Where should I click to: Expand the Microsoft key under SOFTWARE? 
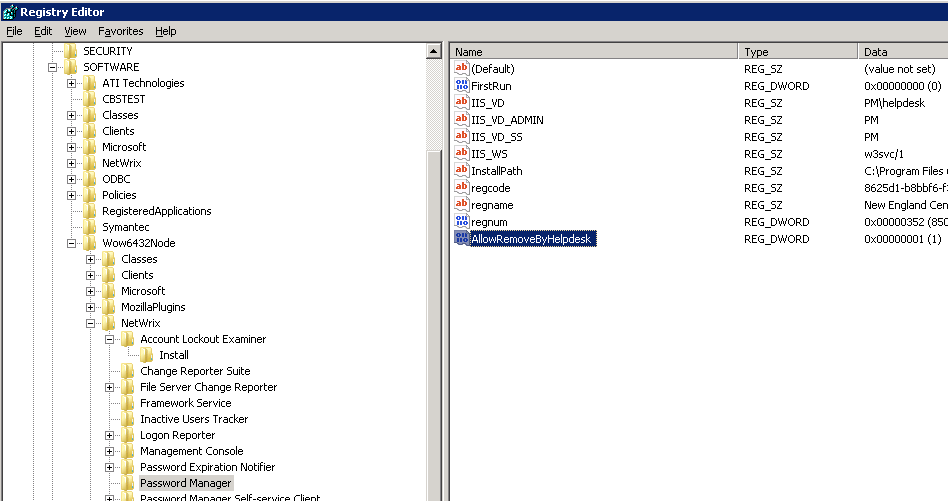pyautogui.click(x=72, y=147)
